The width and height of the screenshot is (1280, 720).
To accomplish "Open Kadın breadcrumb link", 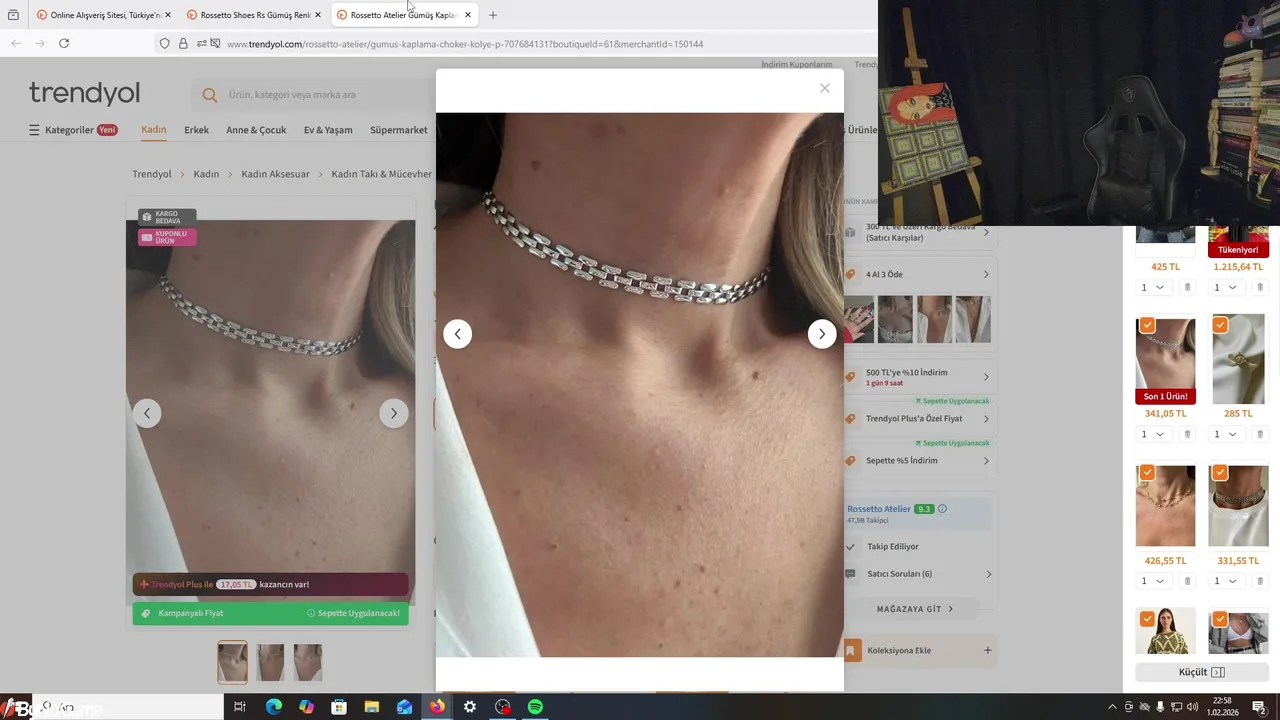I will (x=206, y=174).
